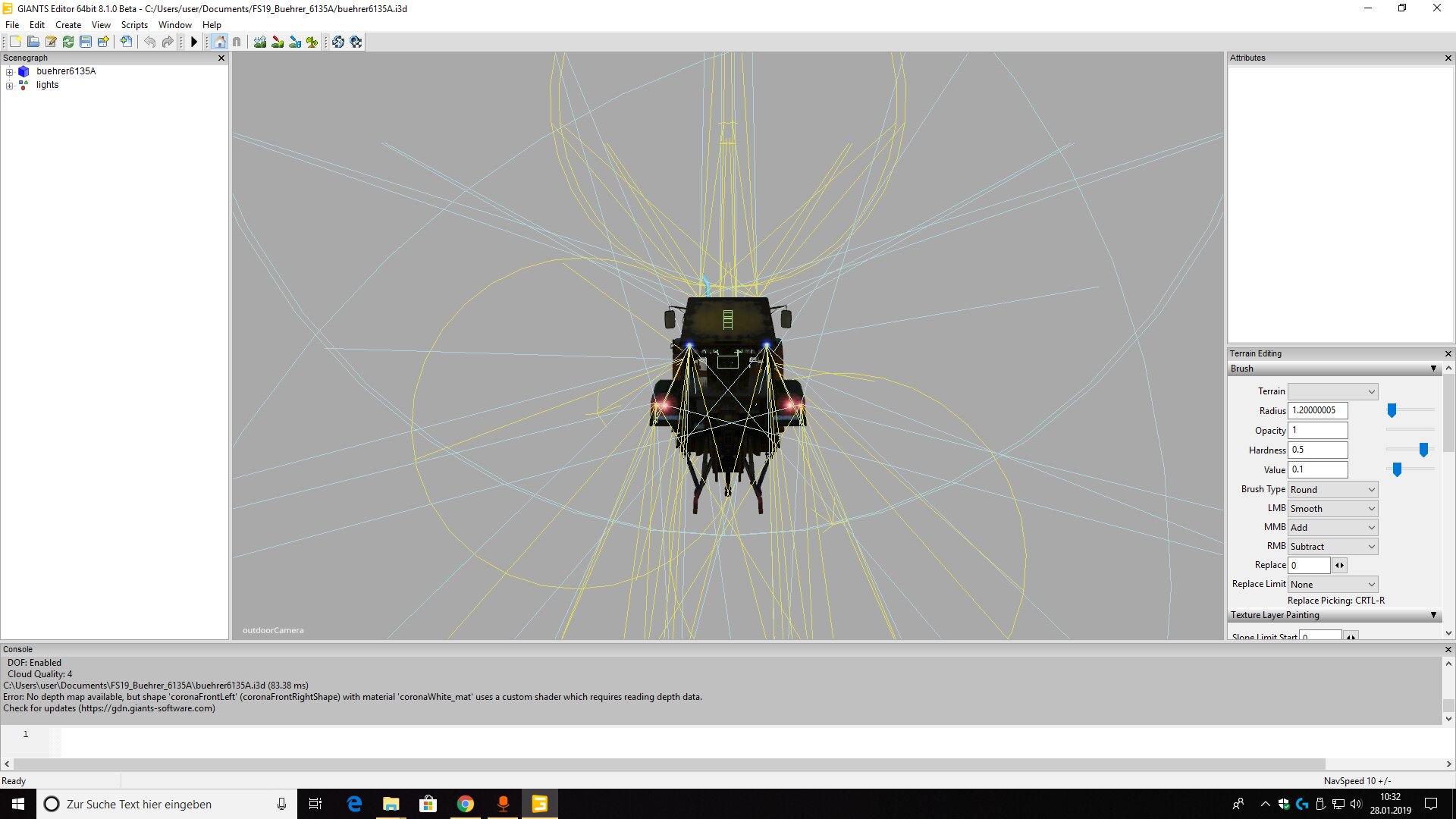This screenshot has width=1456, height=819.
Task: Open the LMB Smooth dropdown
Action: tap(1332, 509)
